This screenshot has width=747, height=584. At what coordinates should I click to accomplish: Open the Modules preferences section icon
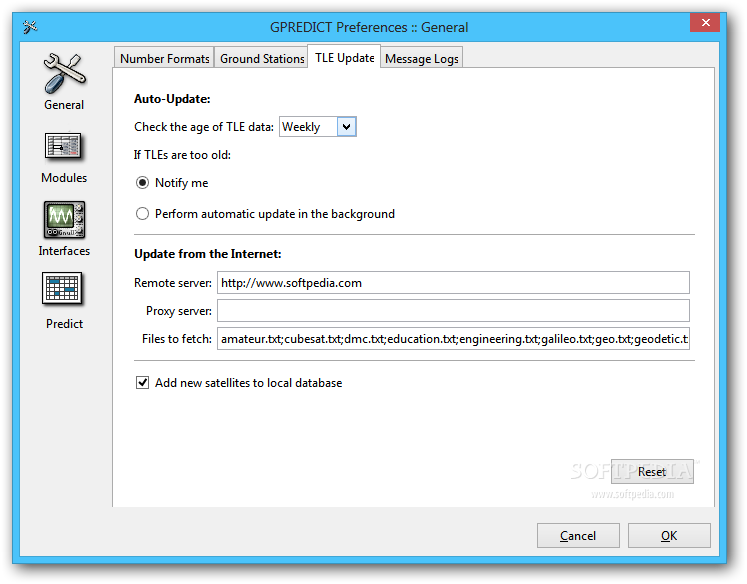click(63, 146)
